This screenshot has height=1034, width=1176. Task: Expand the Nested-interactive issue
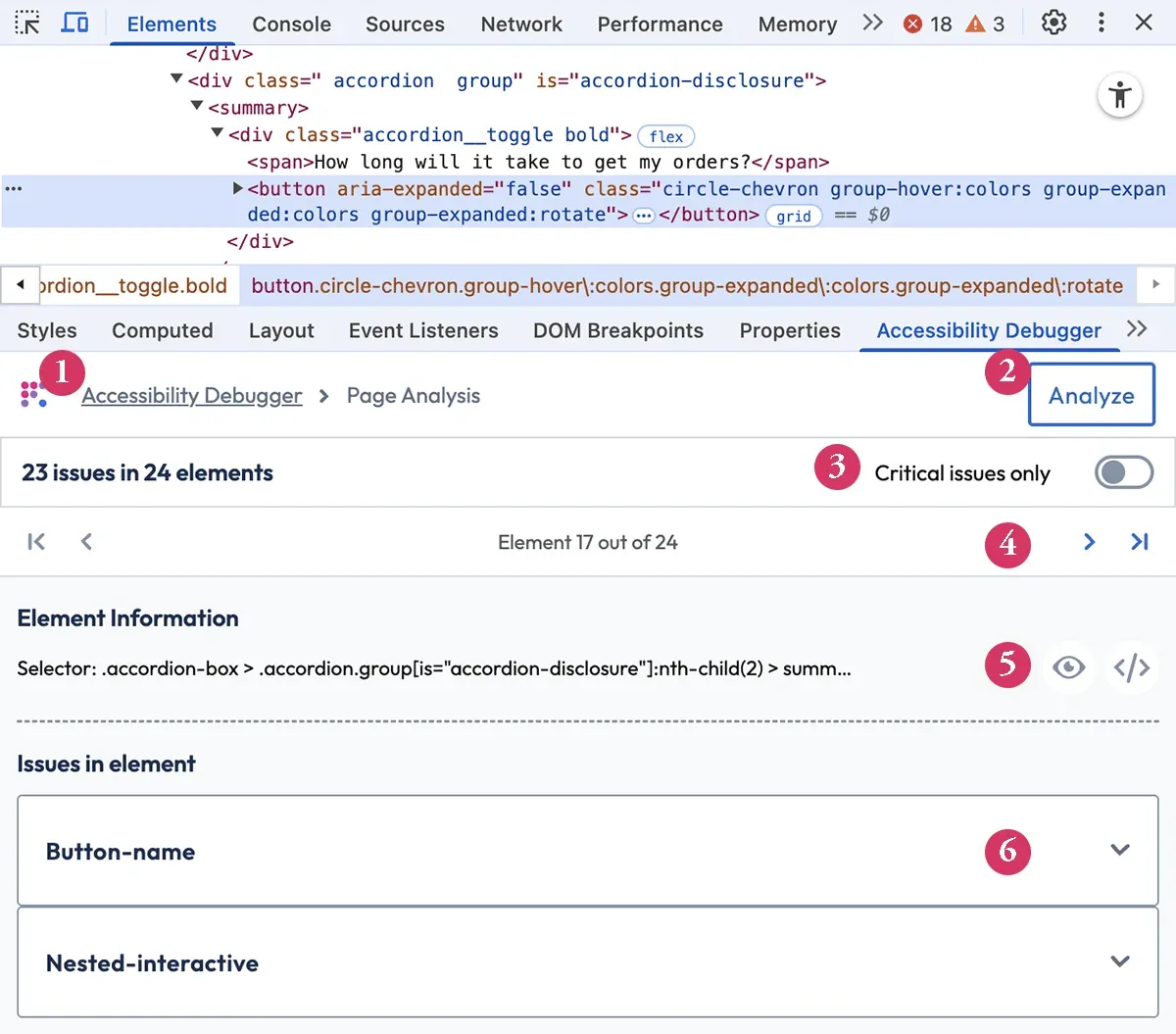(588, 962)
